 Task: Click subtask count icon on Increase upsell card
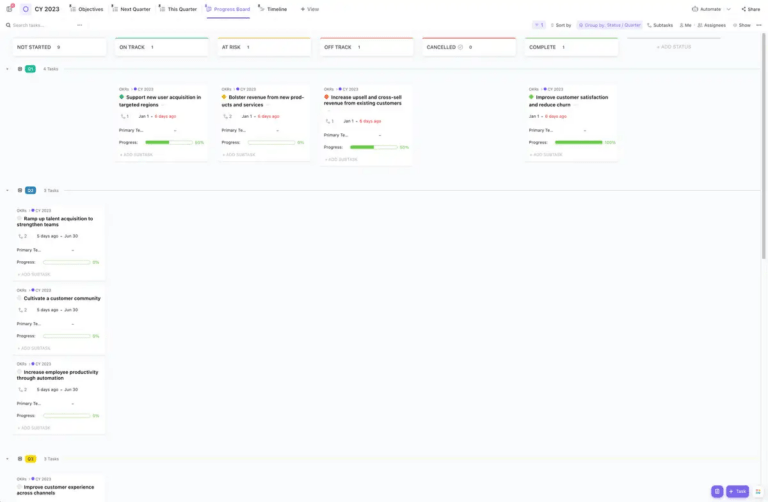point(330,121)
